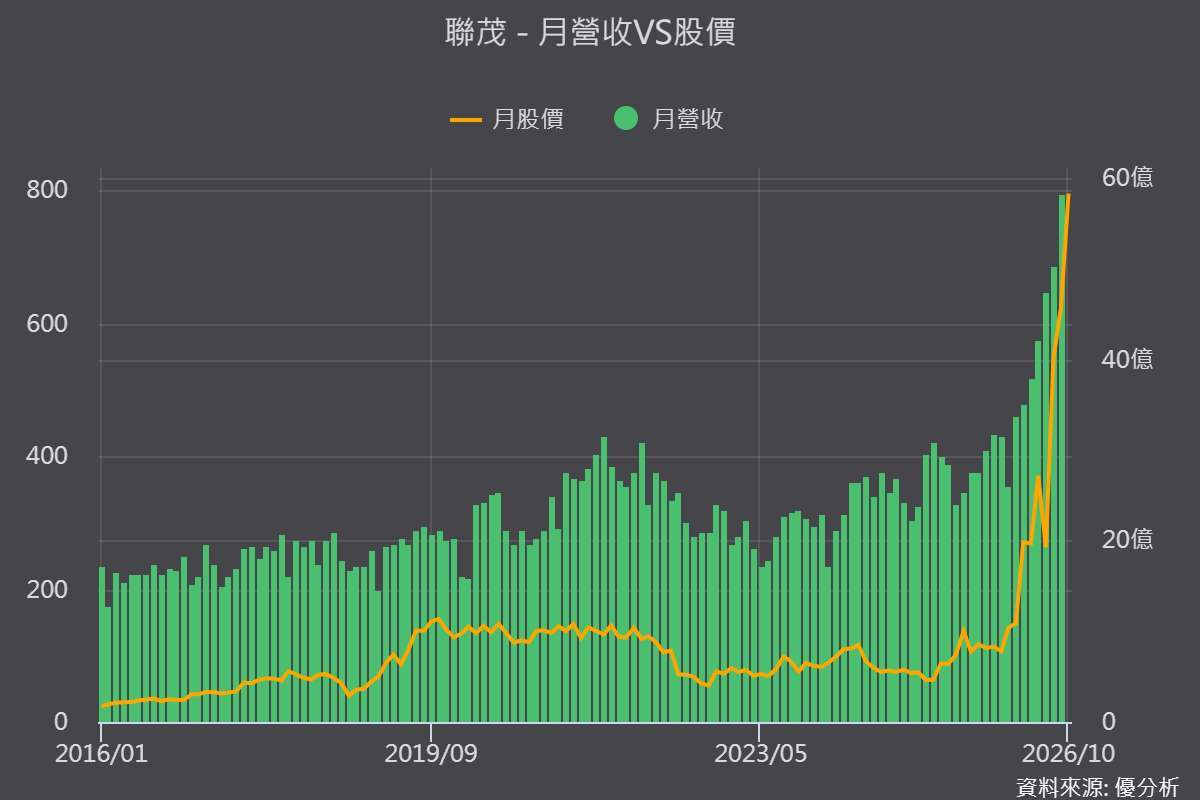Click the 400 left axis label
This screenshot has width=1200, height=800.
tap(48, 457)
